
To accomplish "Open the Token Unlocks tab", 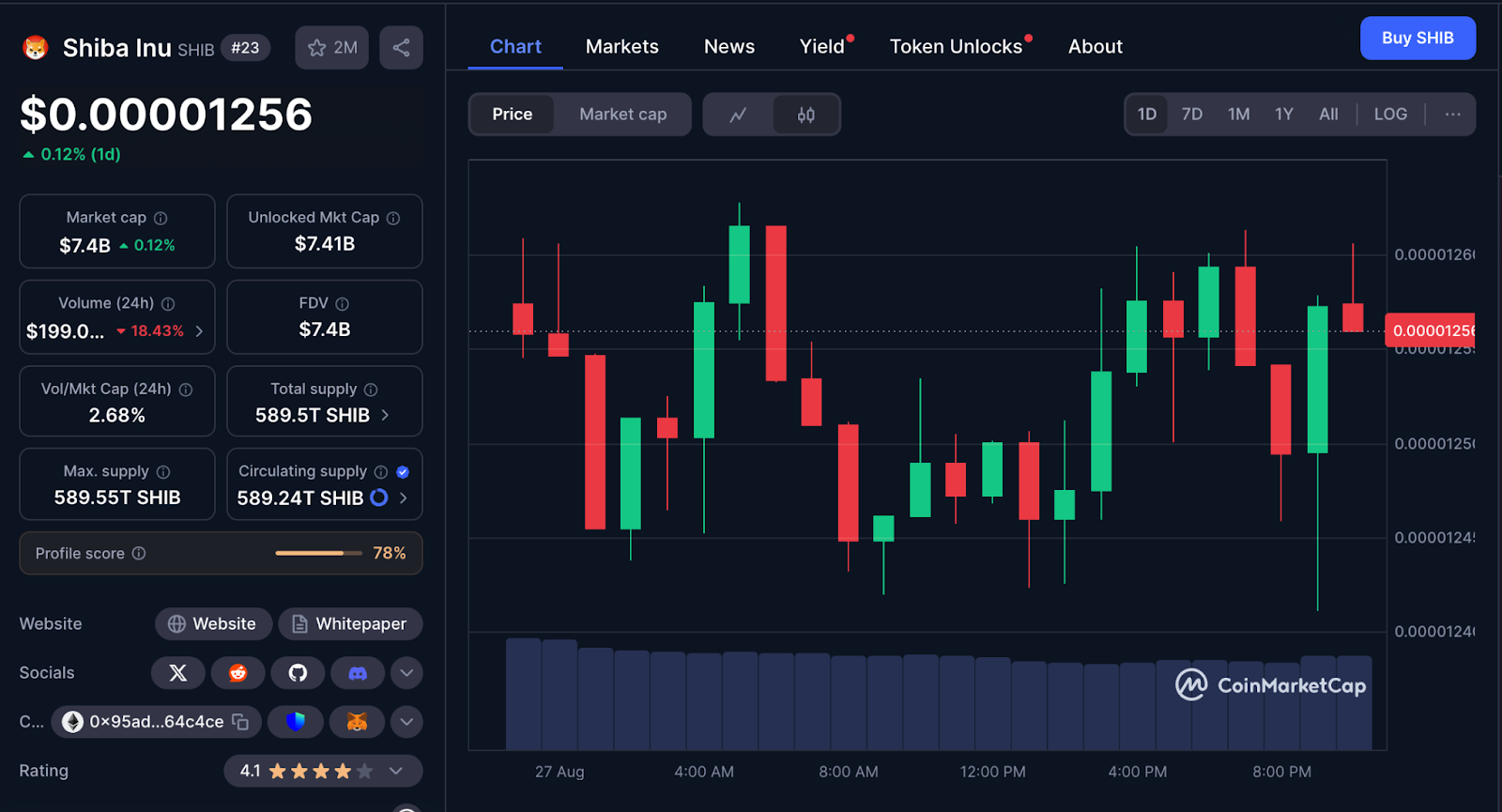I will pos(956,47).
